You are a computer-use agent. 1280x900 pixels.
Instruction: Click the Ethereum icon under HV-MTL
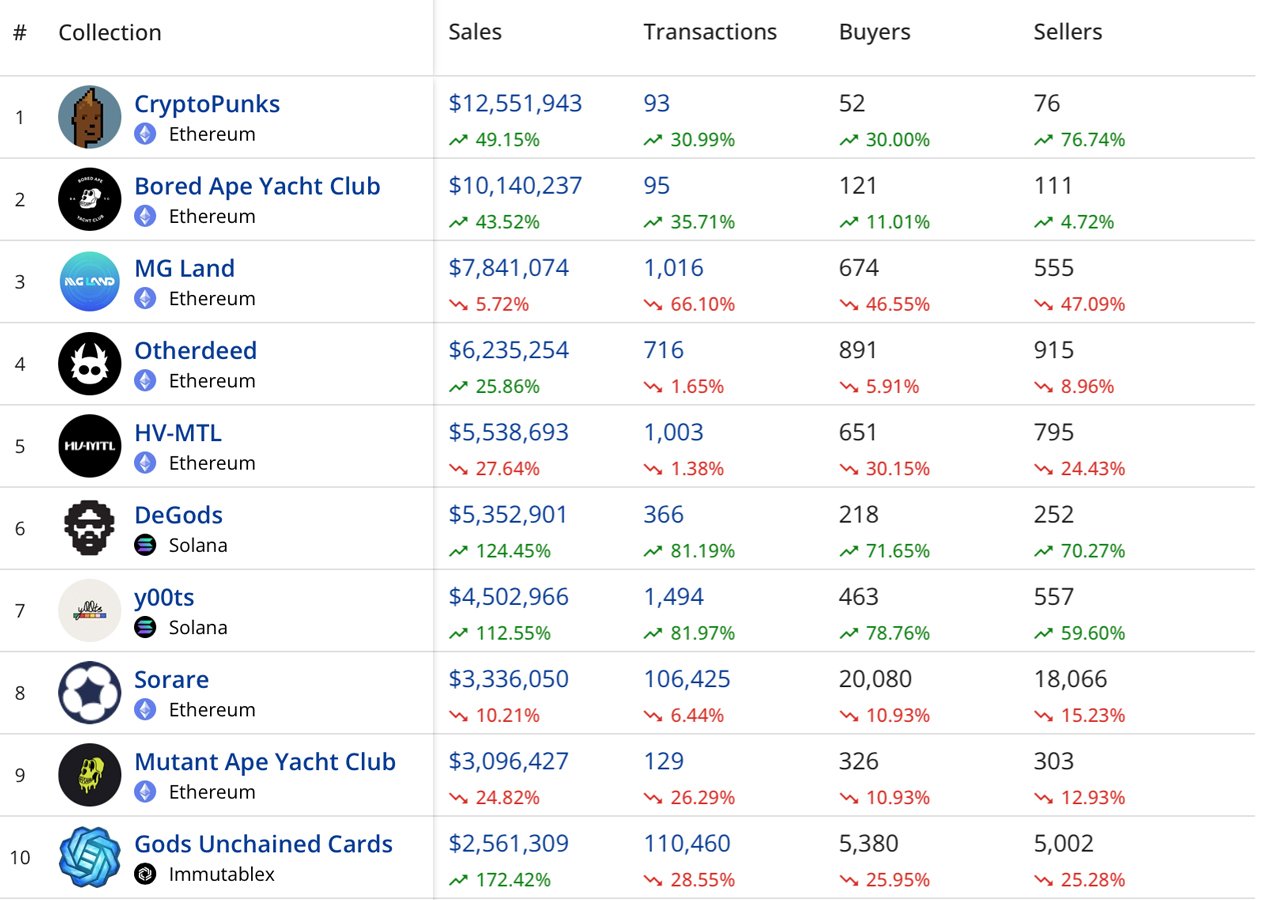point(146,463)
